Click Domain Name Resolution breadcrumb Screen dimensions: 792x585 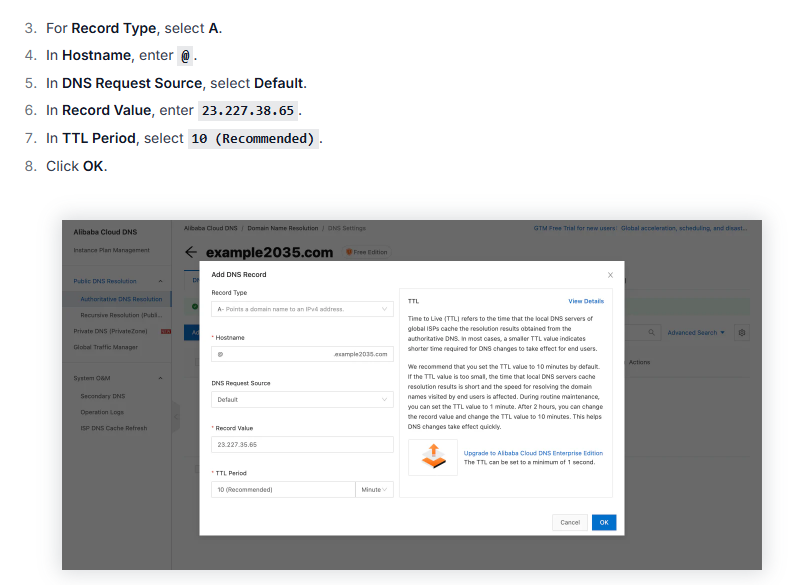coord(283,228)
